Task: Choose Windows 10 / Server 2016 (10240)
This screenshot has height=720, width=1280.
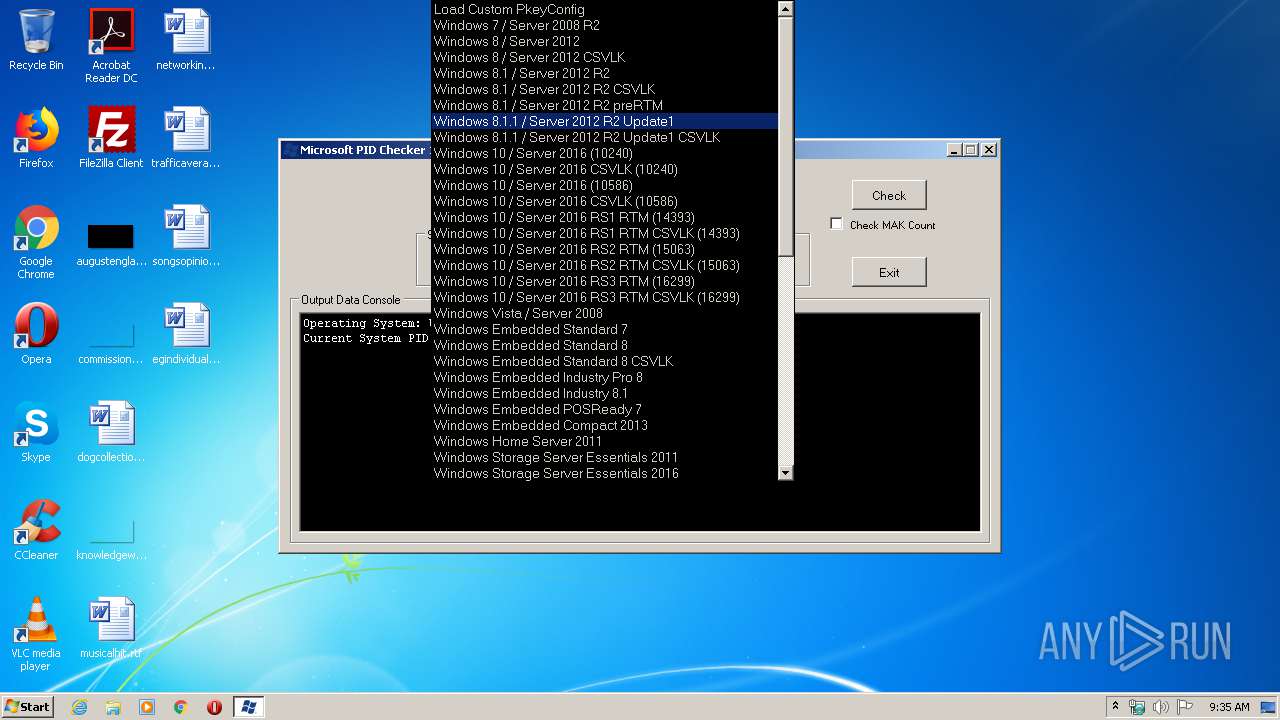Action: [604, 153]
